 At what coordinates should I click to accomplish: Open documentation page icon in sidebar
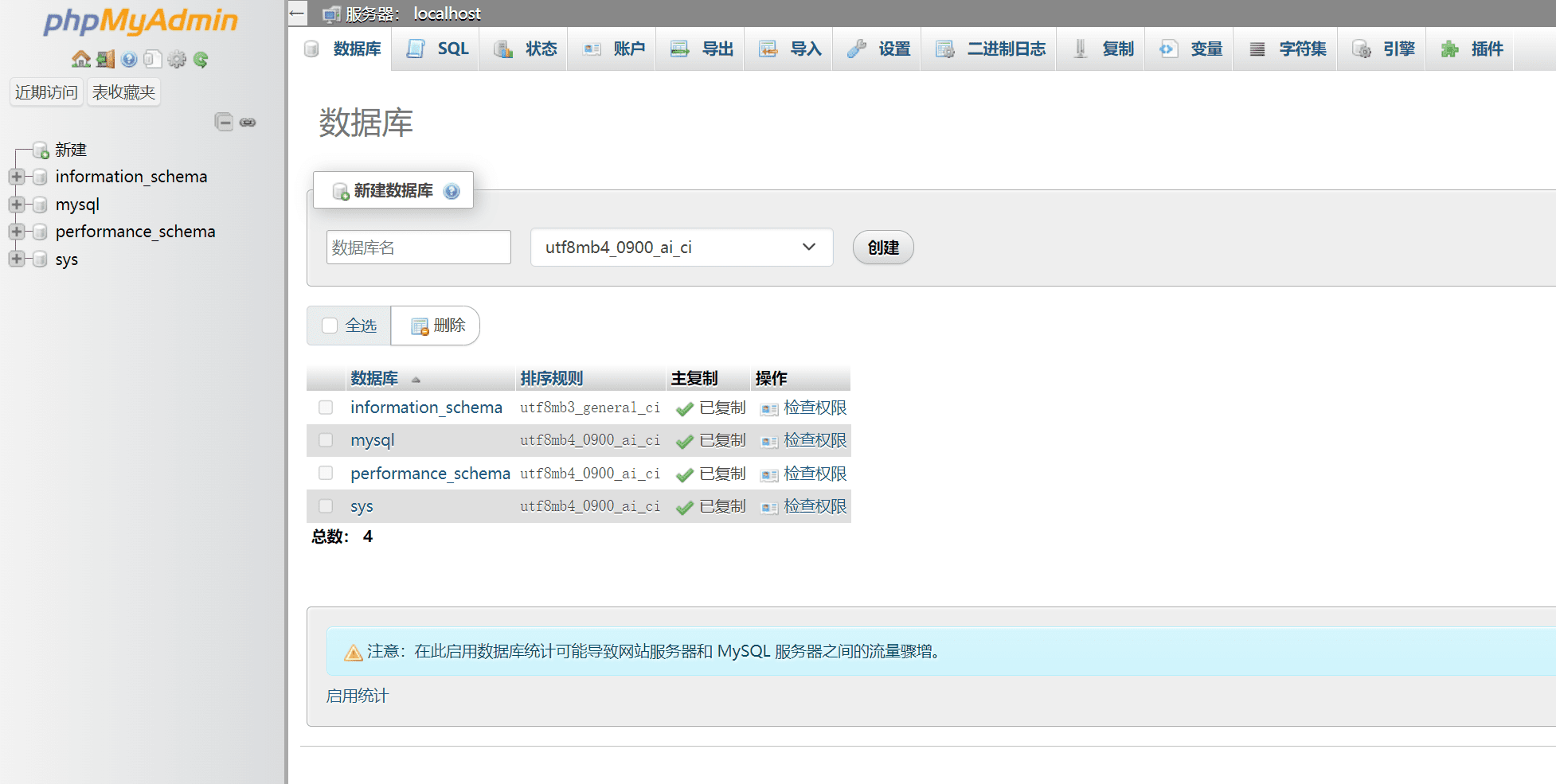point(152,59)
